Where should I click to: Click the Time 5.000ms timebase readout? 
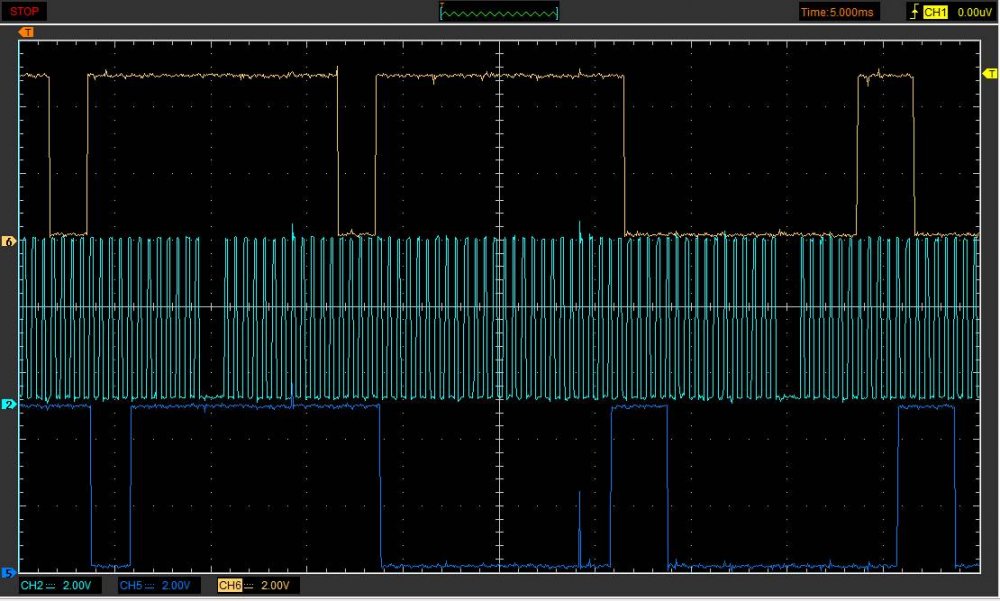[x=838, y=12]
